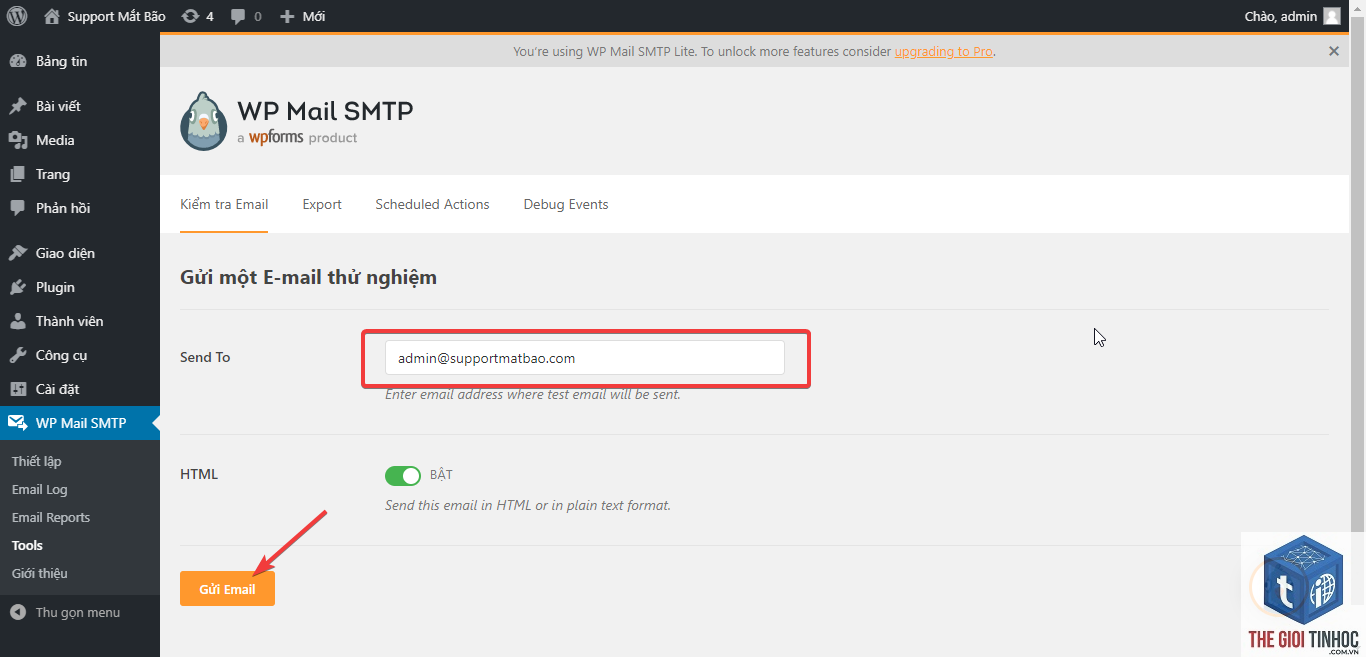The image size is (1366, 657).
Task: Open the comments bubble icon in admin bar
Action: coord(238,16)
